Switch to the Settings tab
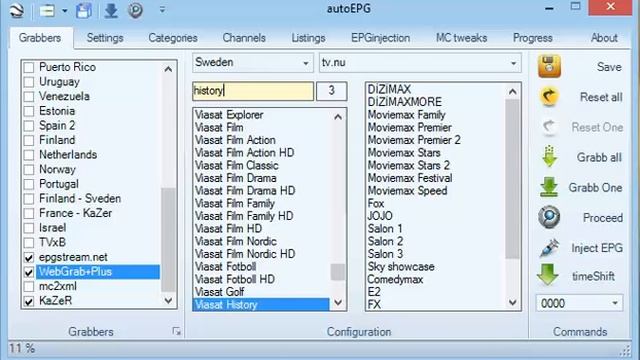 pyautogui.click(x=105, y=38)
